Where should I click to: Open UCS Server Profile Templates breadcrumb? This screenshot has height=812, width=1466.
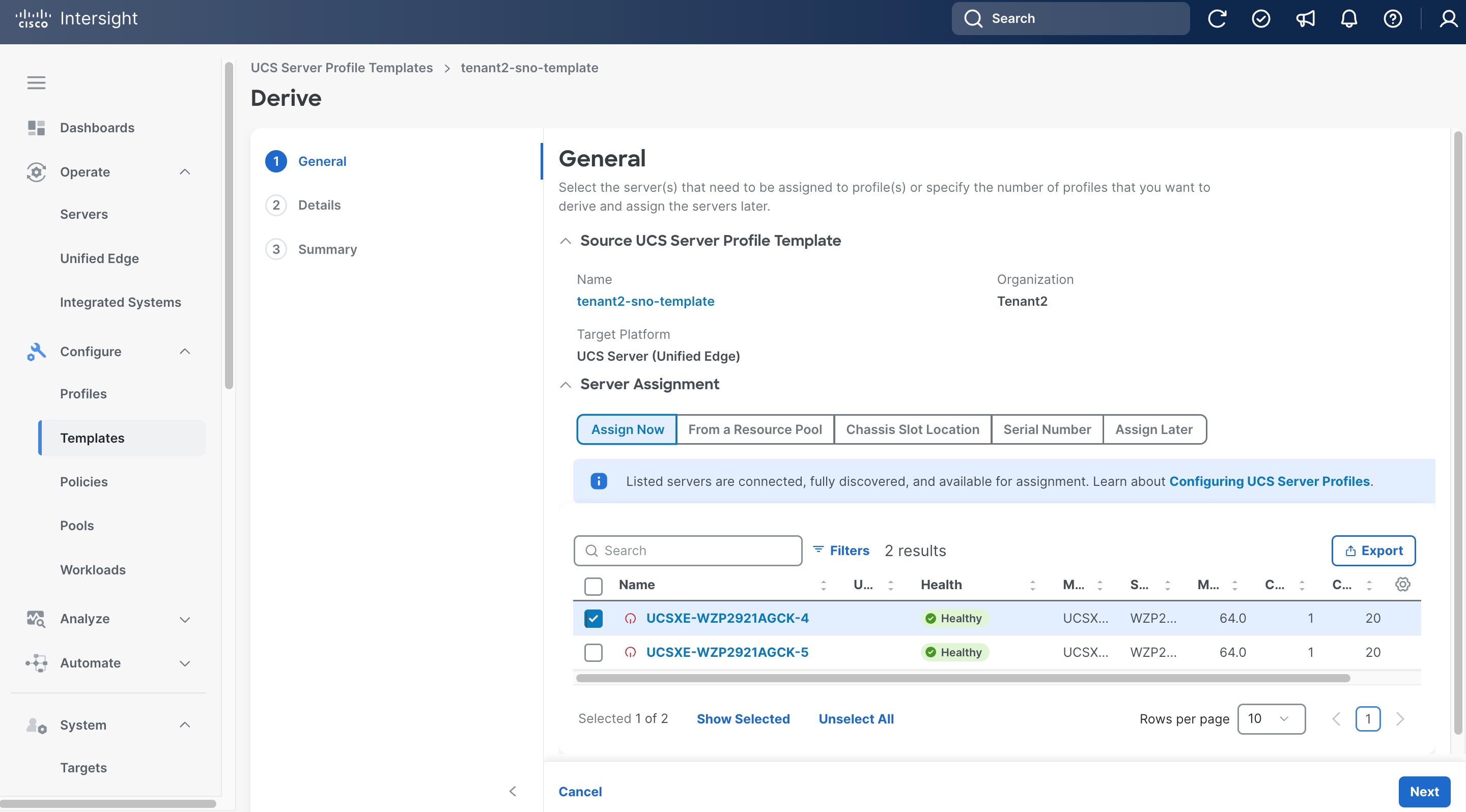coord(342,68)
